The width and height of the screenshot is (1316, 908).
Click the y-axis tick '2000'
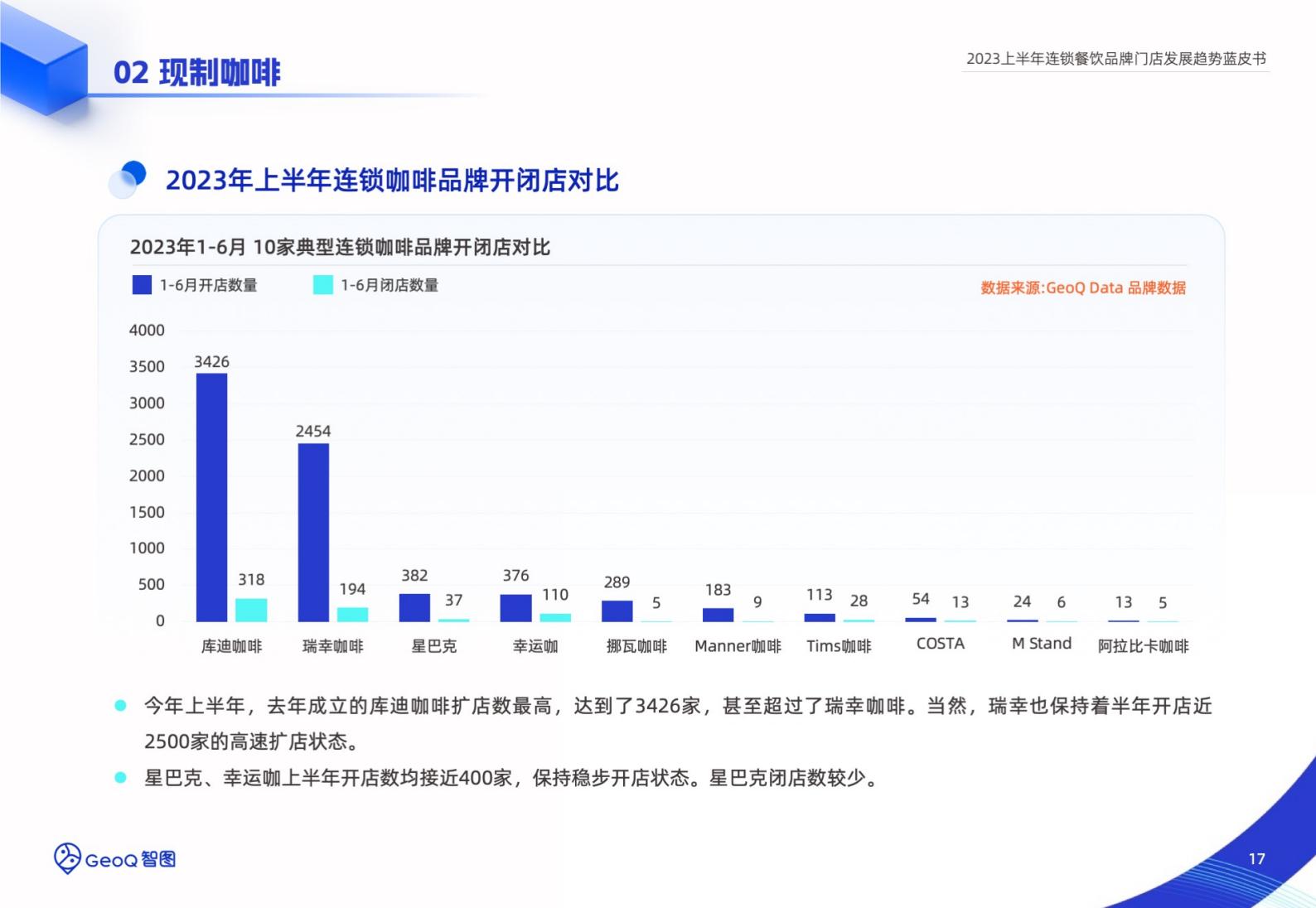[147, 476]
